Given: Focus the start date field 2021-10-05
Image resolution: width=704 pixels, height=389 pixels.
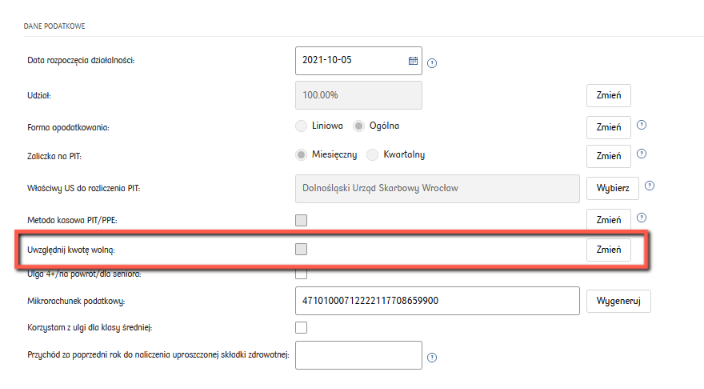Looking at the screenshot, I should (358, 60).
